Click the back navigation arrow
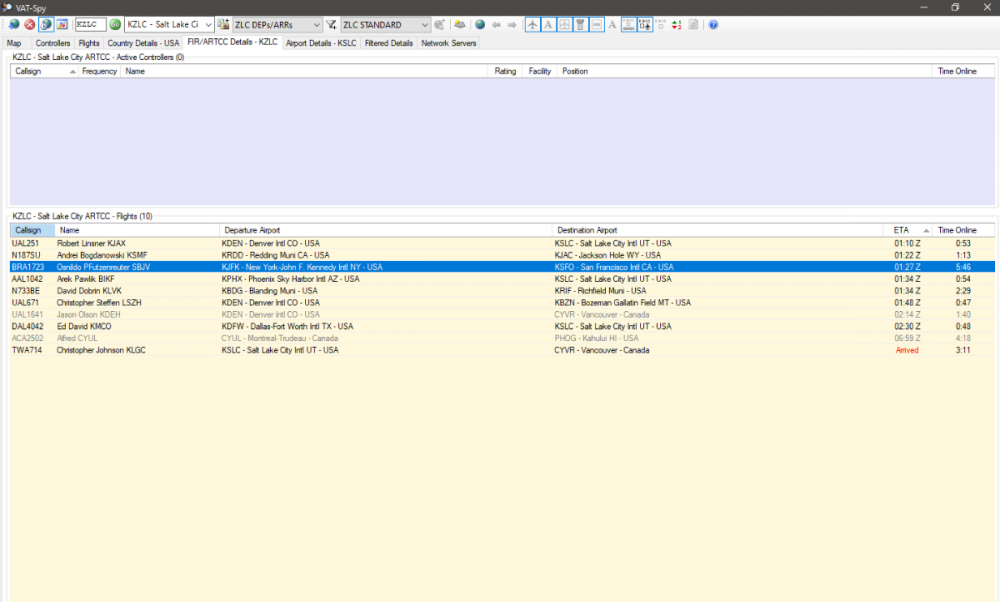 [x=496, y=24]
